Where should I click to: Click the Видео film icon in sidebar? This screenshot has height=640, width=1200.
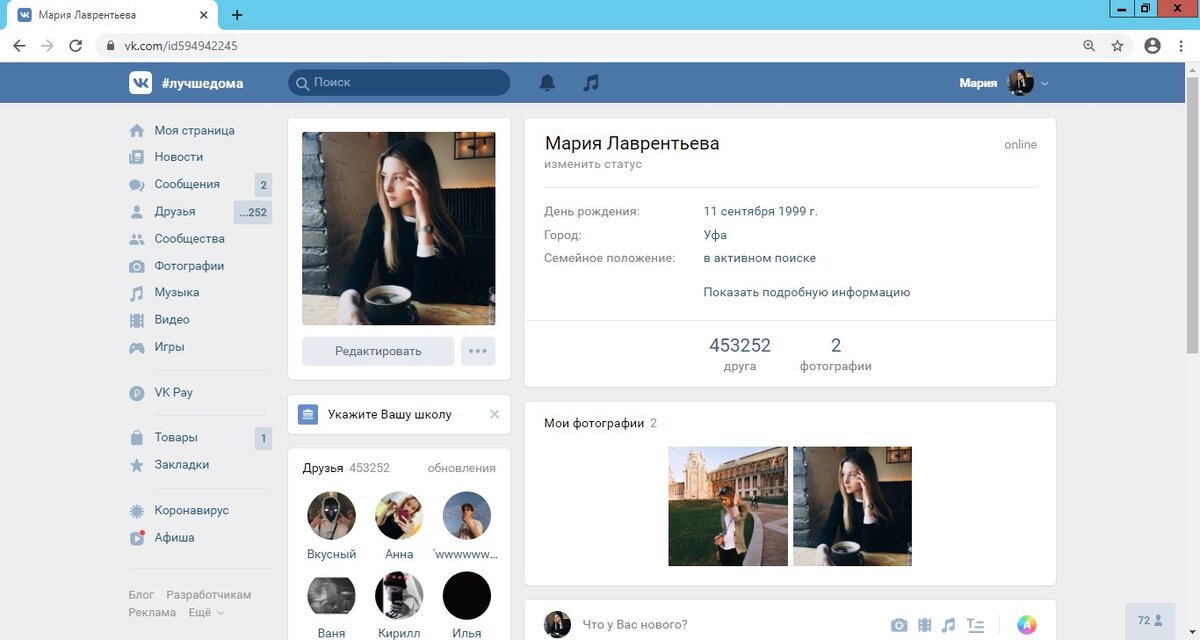(137, 320)
